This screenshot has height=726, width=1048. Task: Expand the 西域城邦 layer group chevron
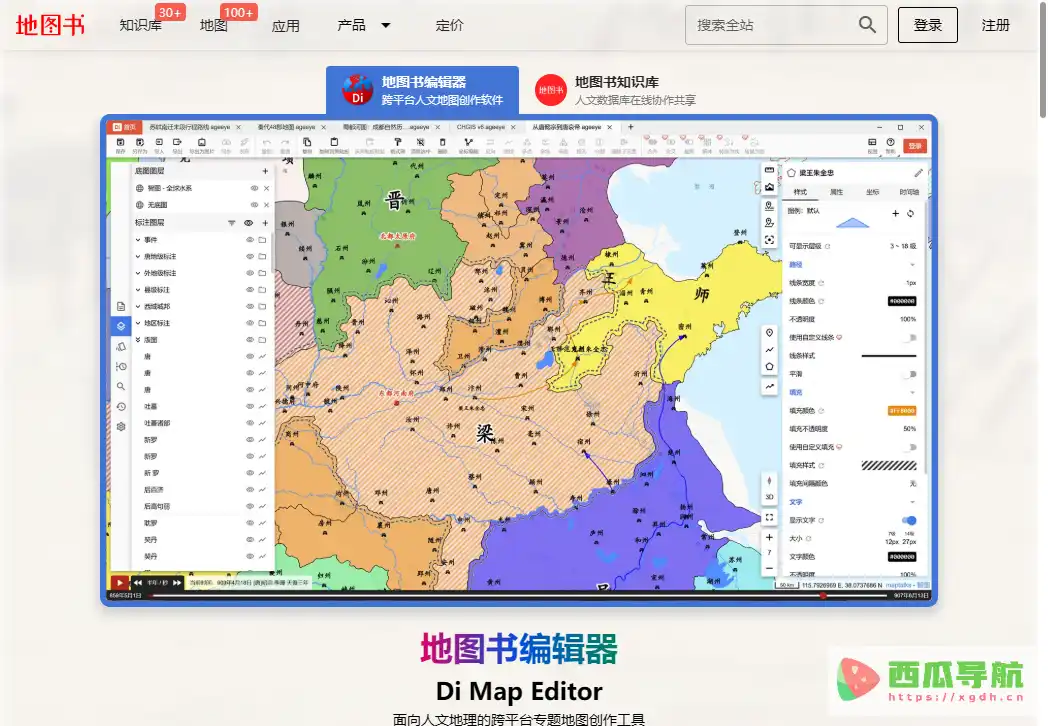138,306
